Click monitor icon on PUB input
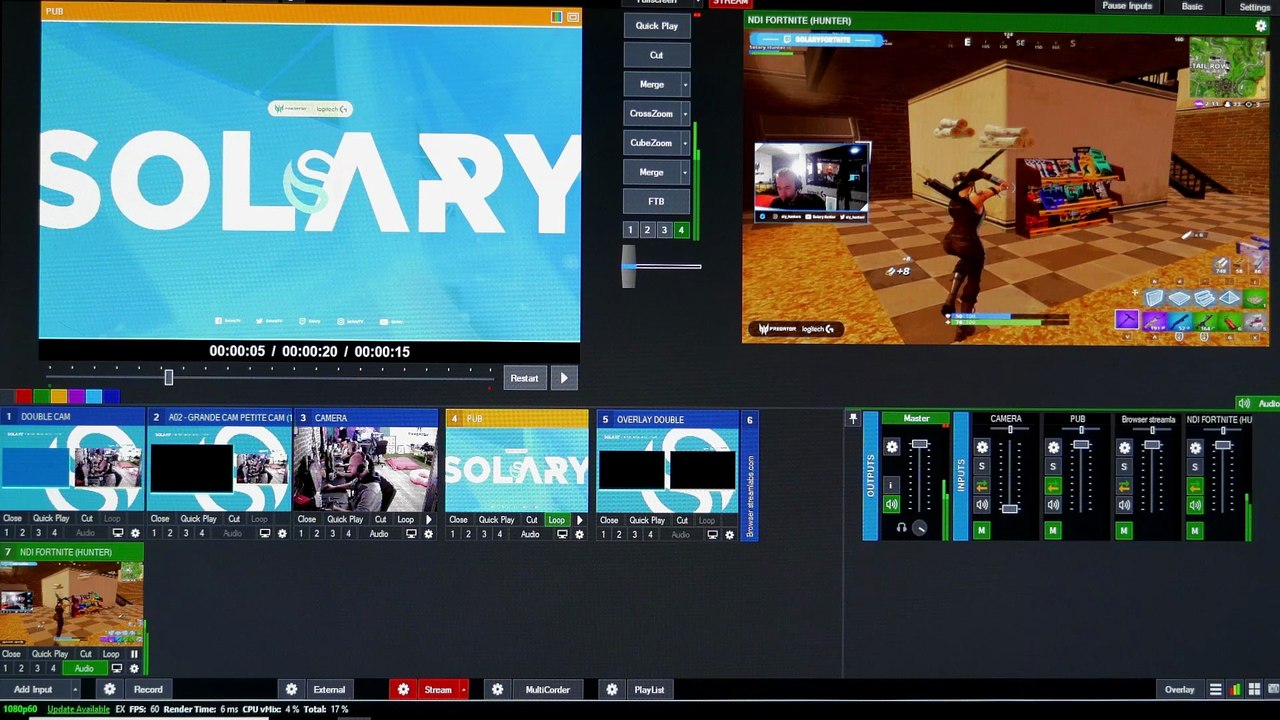Image resolution: width=1280 pixels, height=720 pixels. (x=562, y=534)
